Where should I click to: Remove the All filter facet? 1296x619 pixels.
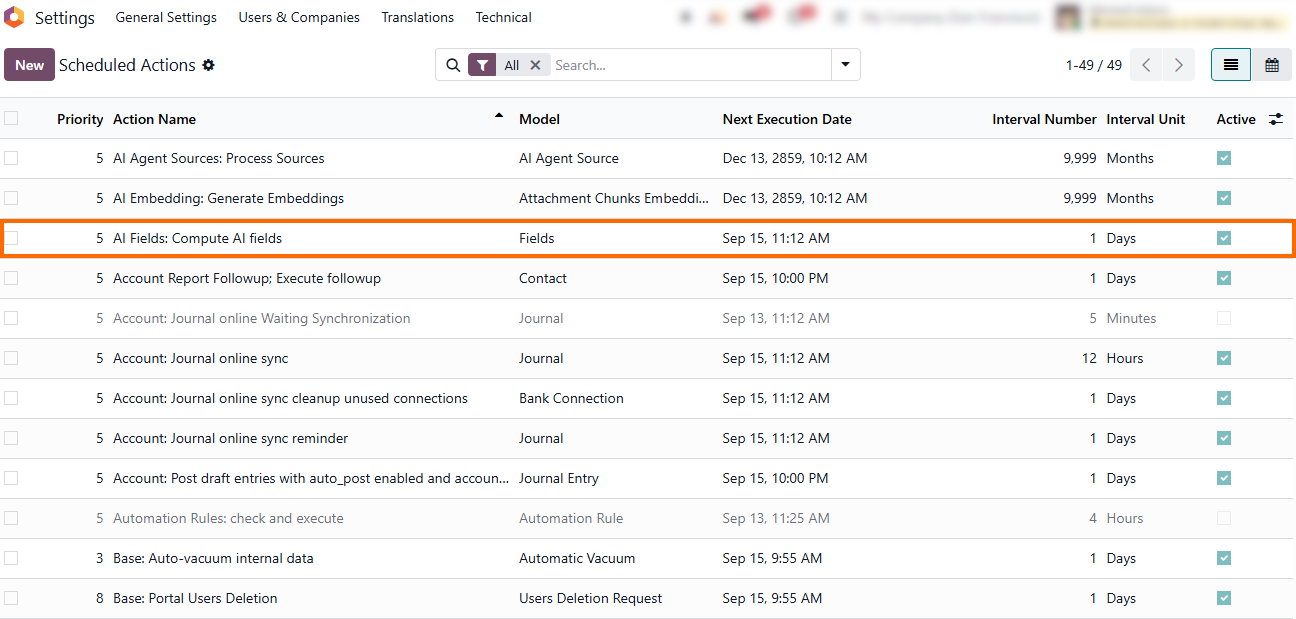535,65
